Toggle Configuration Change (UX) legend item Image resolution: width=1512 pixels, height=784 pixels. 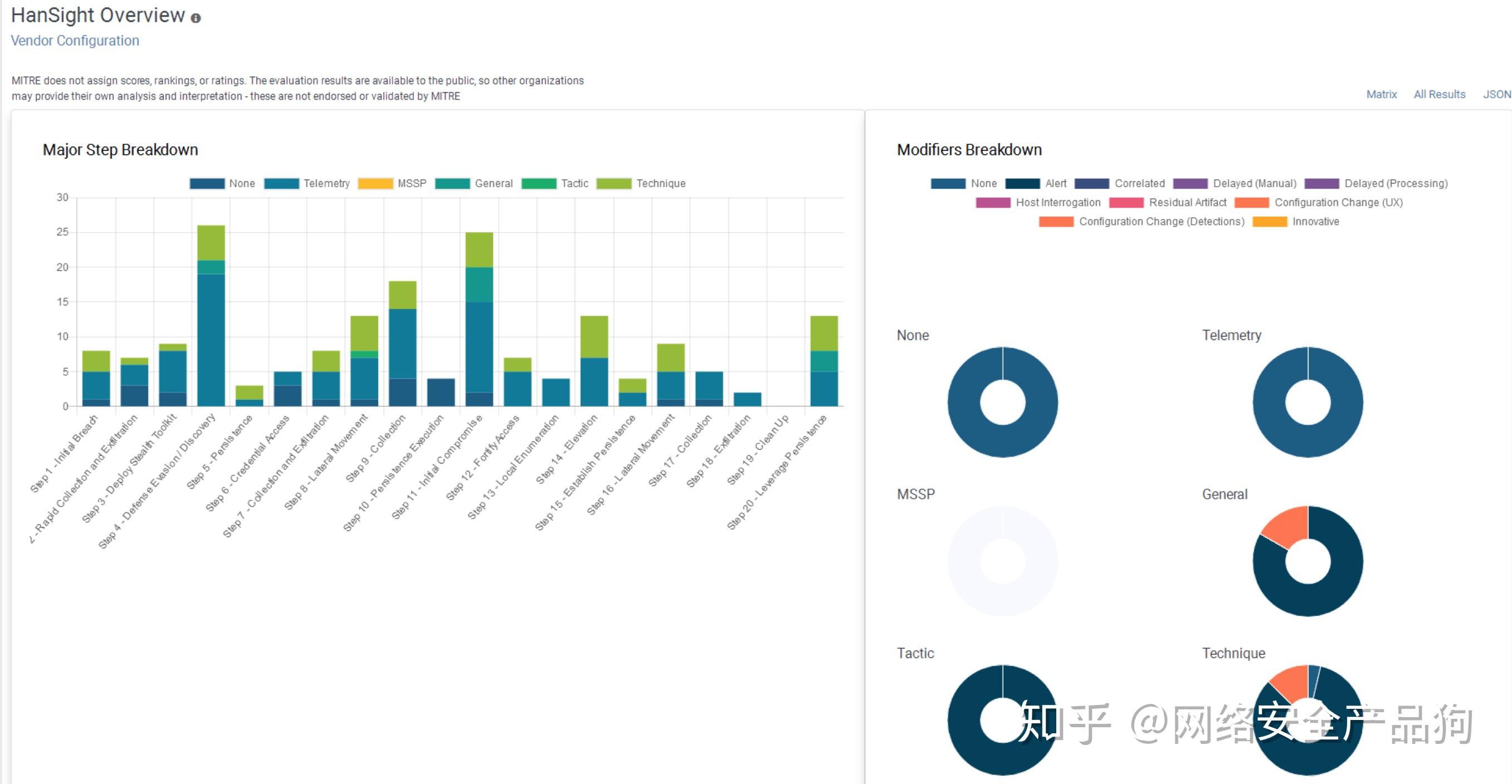point(1338,203)
